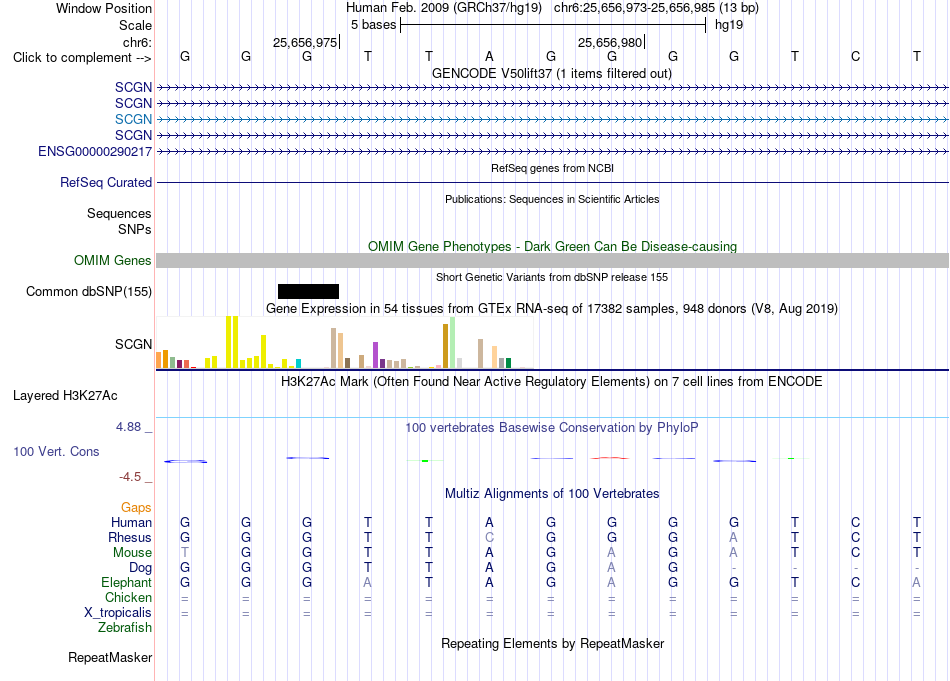The width and height of the screenshot is (950, 681).
Task: Click the Rhesus species label
Action: point(130,537)
